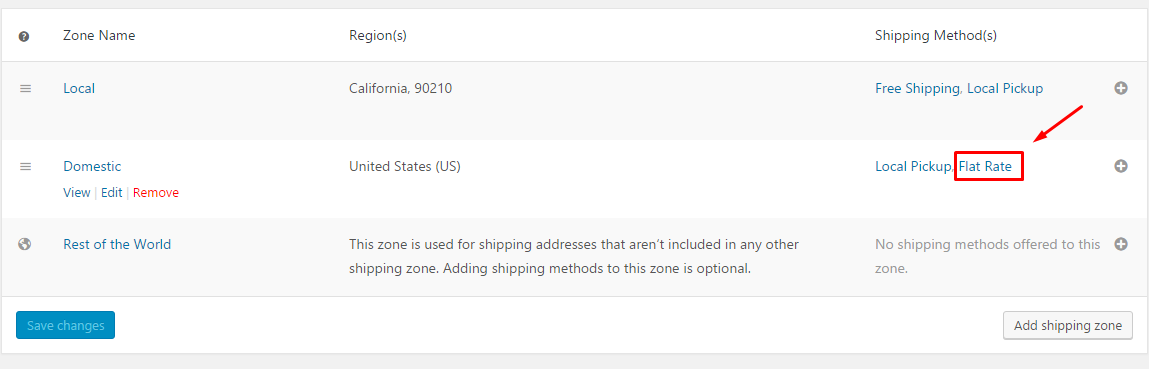This screenshot has width=1149, height=369.
Task: Add shipping method to Local zone plus icon
Action: (1120, 89)
